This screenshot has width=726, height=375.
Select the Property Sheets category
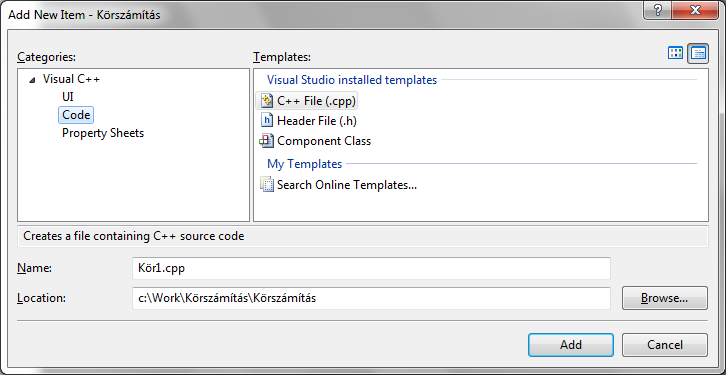pyautogui.click(x=103, y=133)
